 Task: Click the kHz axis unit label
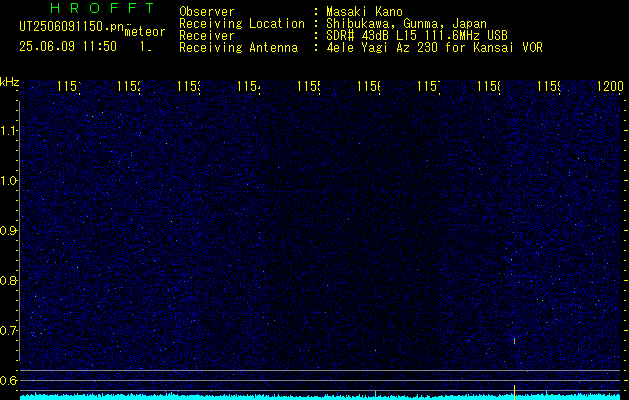pyautogui.click(x=10, y=82)
